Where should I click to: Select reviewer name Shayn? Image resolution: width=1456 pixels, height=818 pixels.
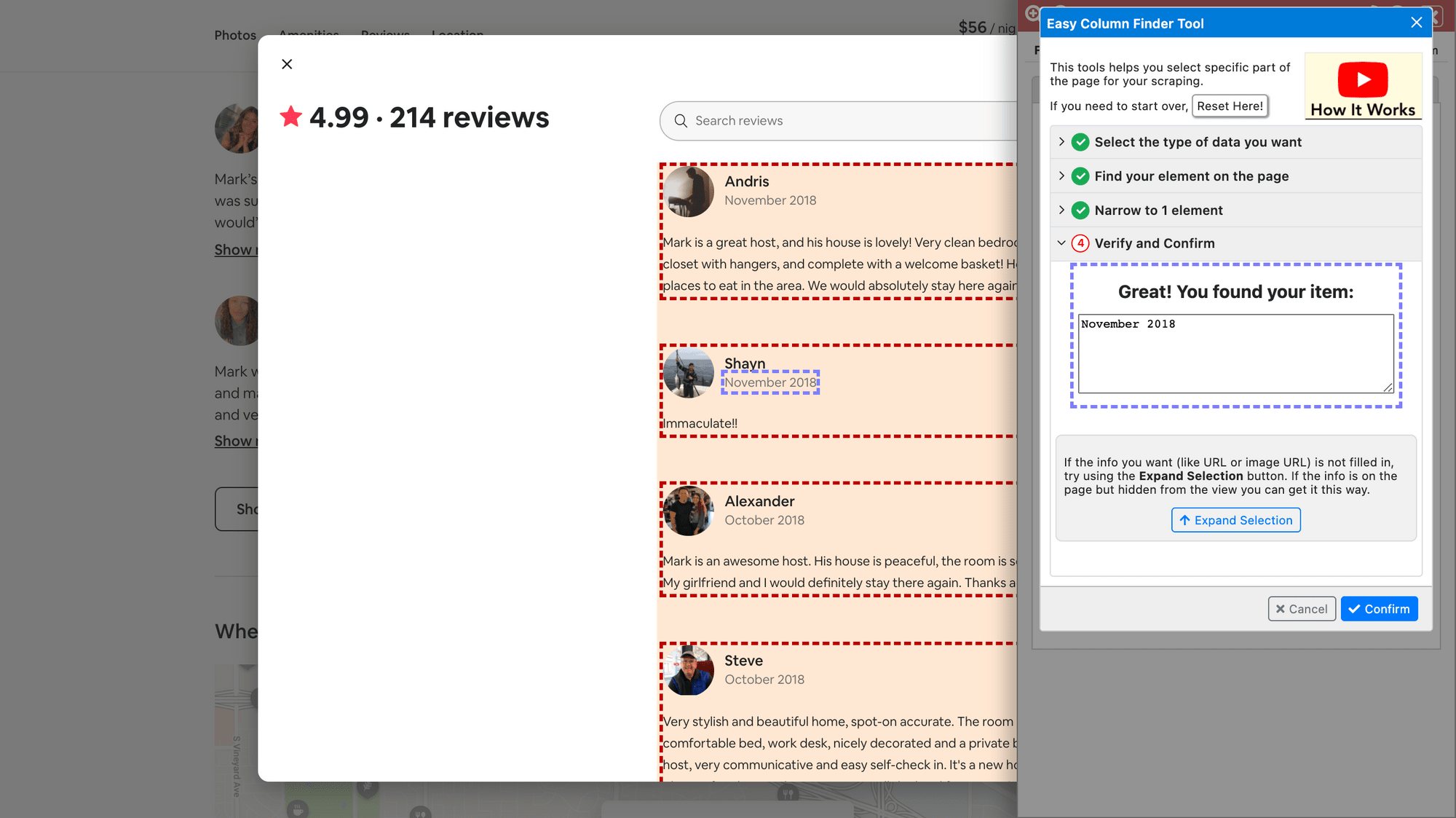745,363
